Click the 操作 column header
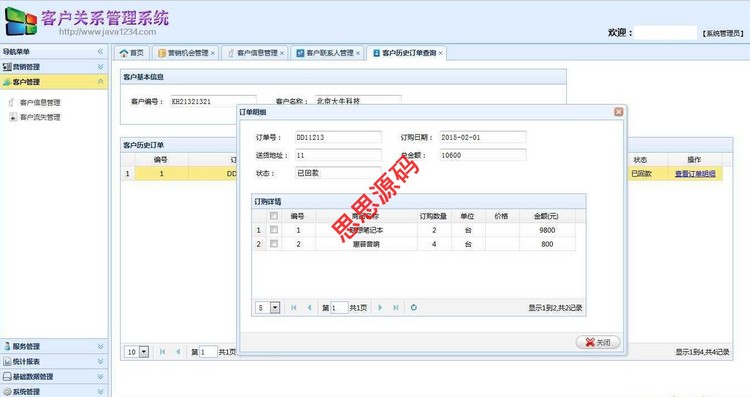This screenshot has width=750, height=397. coord(694,160)
